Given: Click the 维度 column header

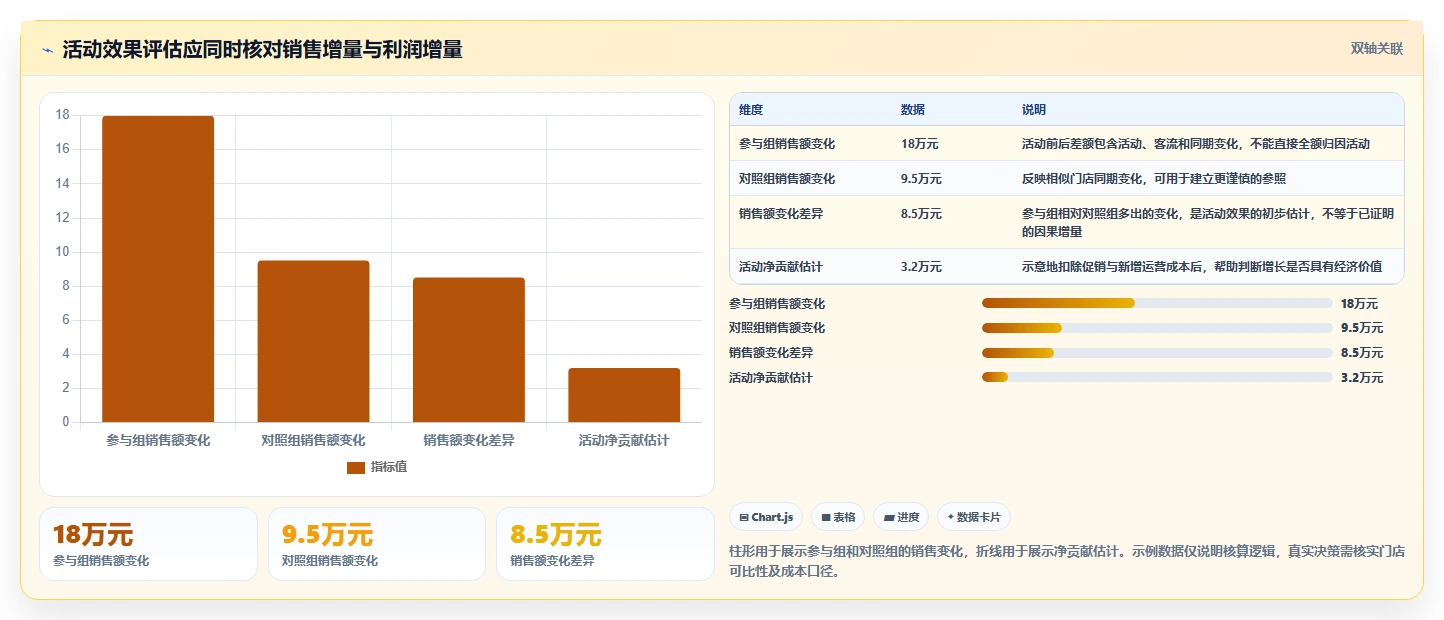Looking at the screenshot, I should (x=751, y=110).
